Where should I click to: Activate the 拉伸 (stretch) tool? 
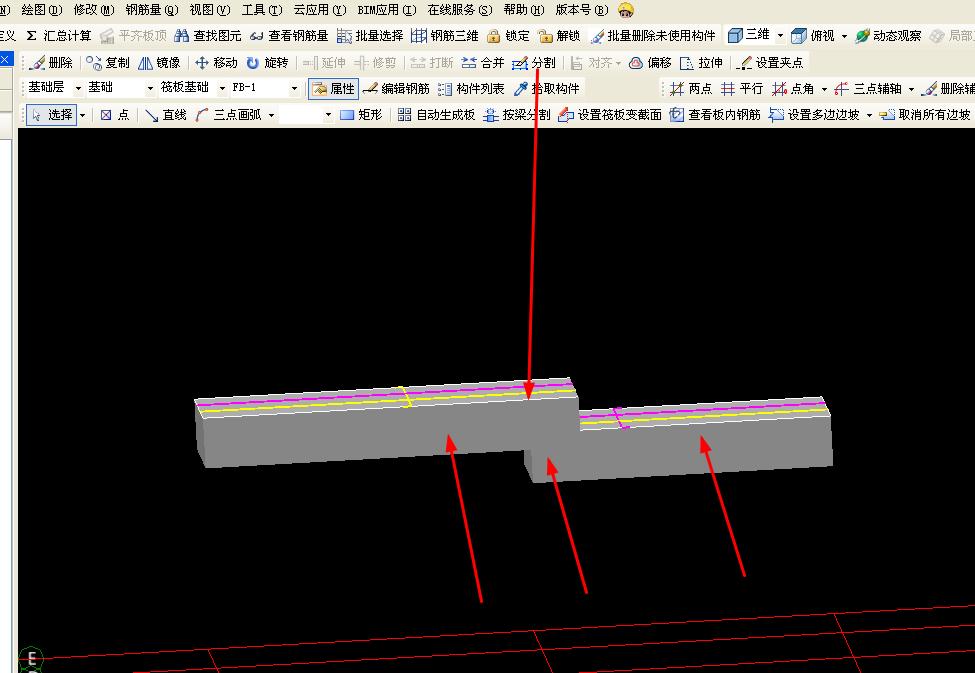coord(701,63)
